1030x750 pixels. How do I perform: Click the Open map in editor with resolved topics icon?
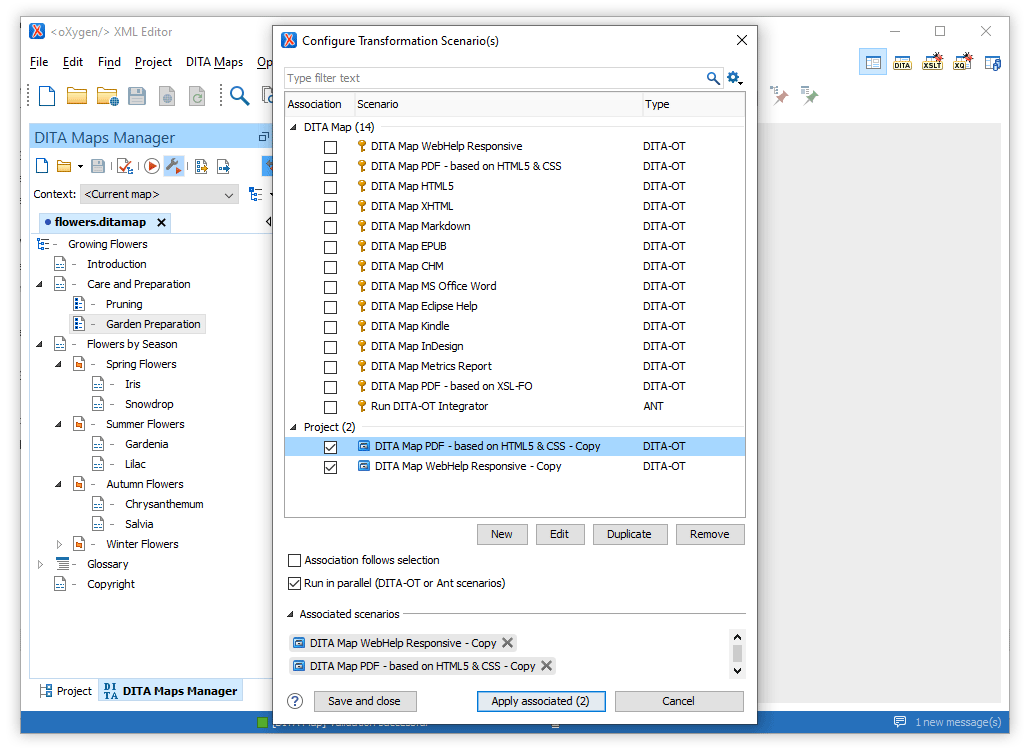[x=202, y=166]
